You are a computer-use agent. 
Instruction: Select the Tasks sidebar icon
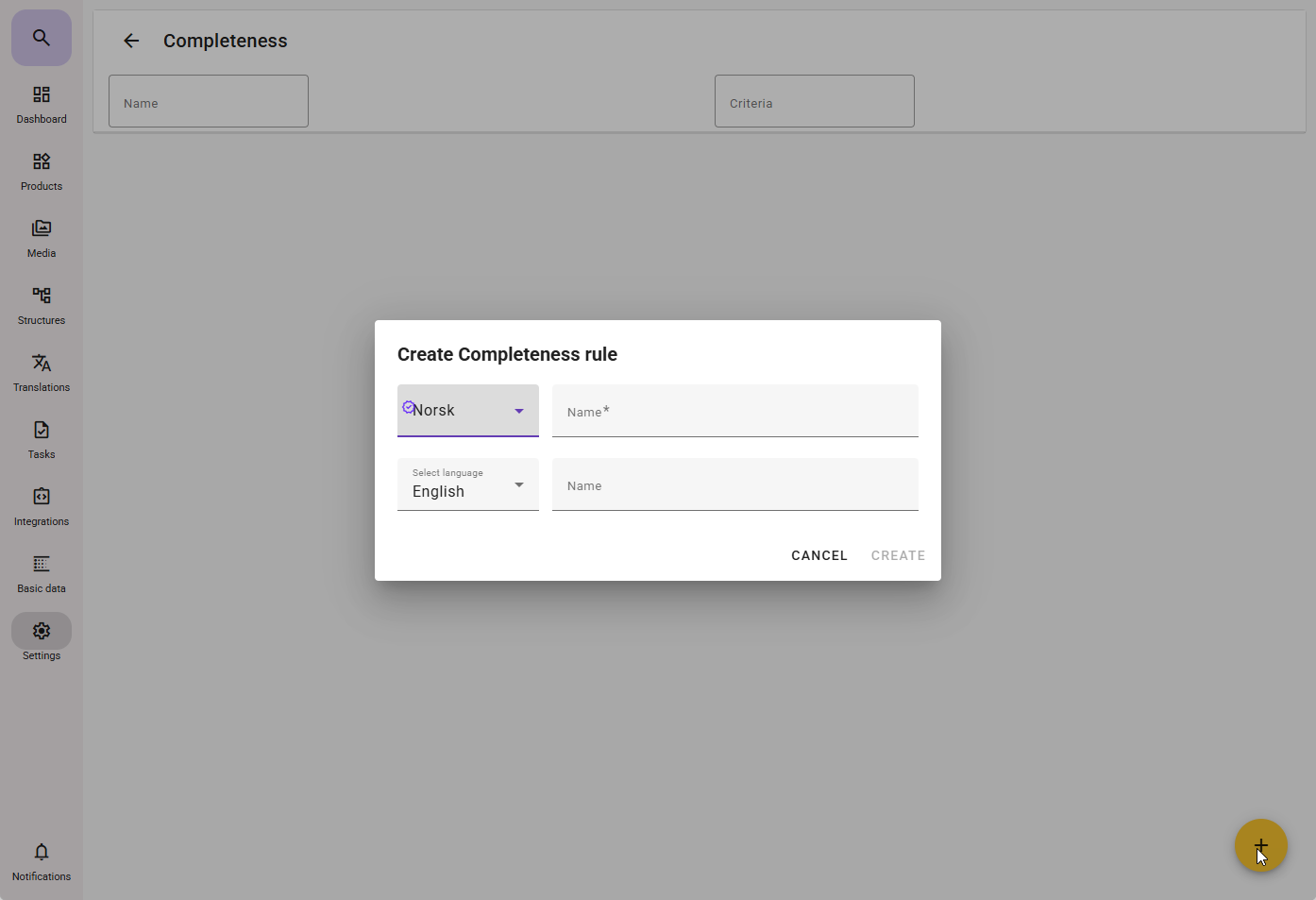click(42, 440)
